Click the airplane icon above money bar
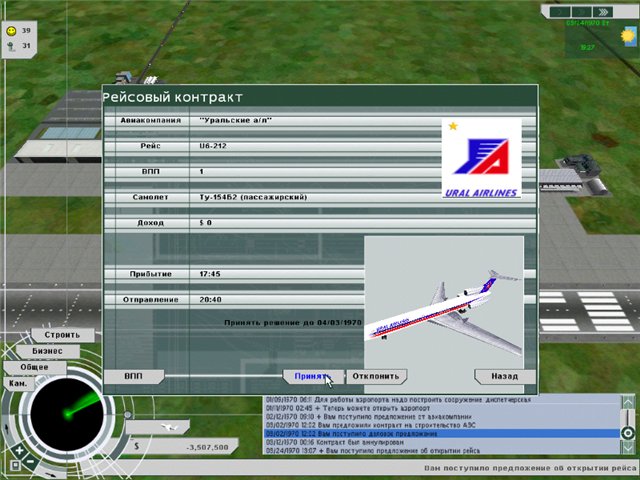 [x=167, y=428]
